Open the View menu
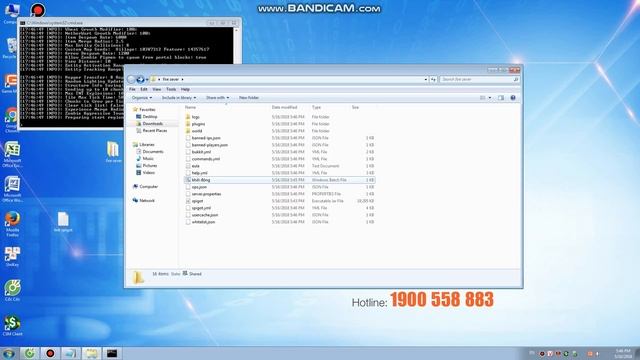The image size is (640, 360). point(157,89)
